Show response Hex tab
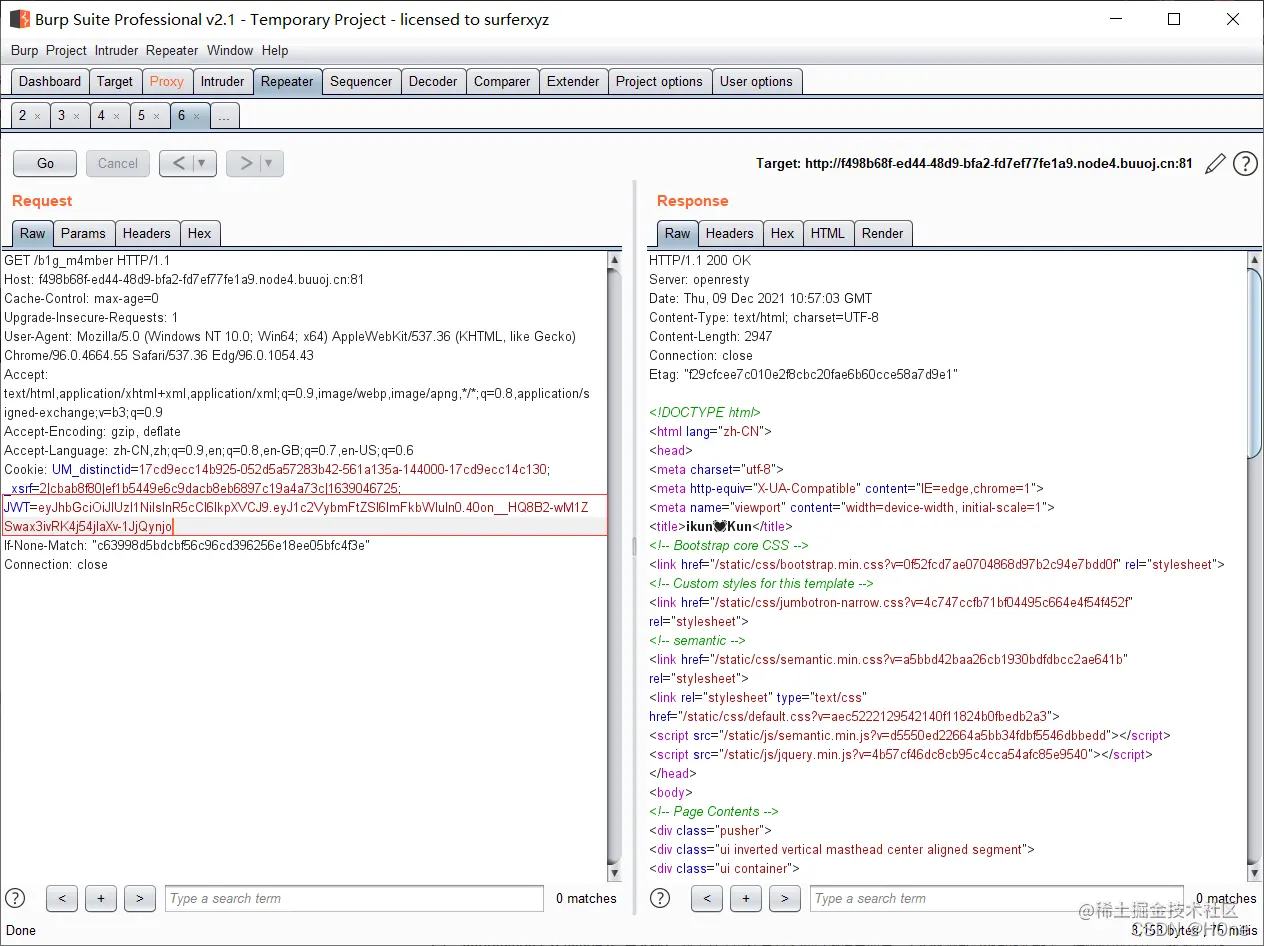 [x=783, y=233]
